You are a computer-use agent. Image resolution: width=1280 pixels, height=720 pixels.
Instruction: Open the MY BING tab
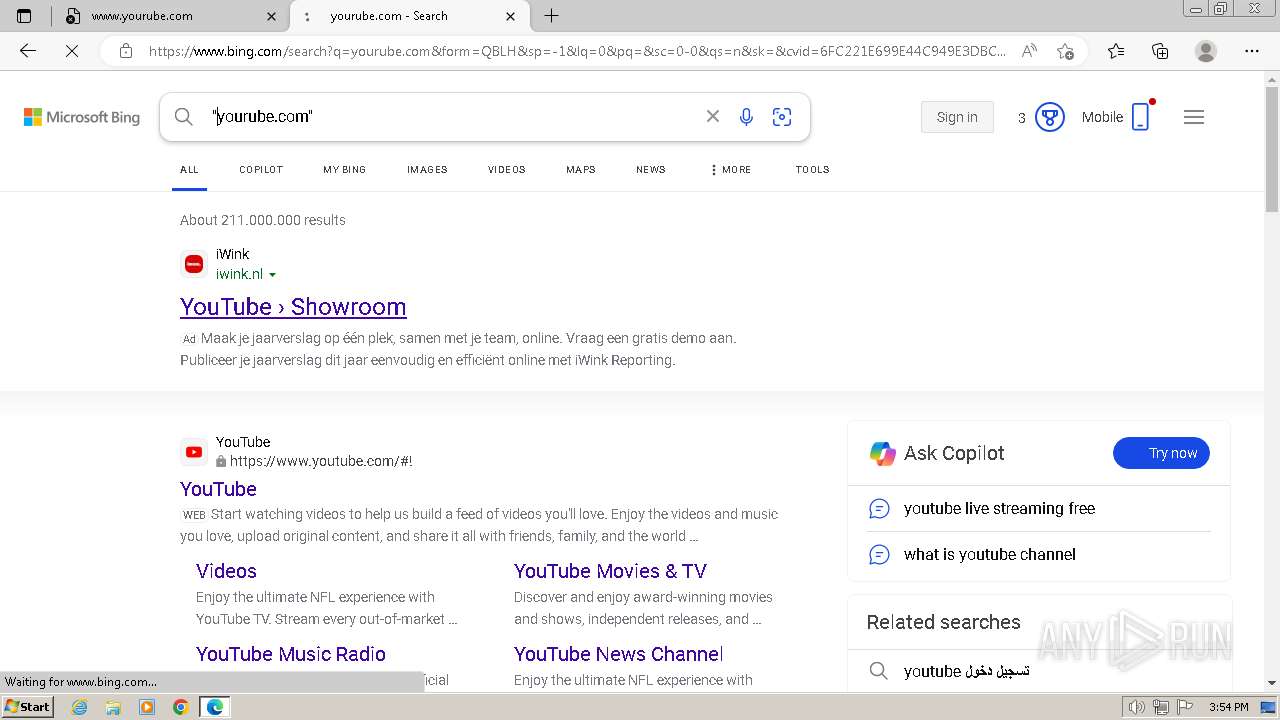[345, 170]
